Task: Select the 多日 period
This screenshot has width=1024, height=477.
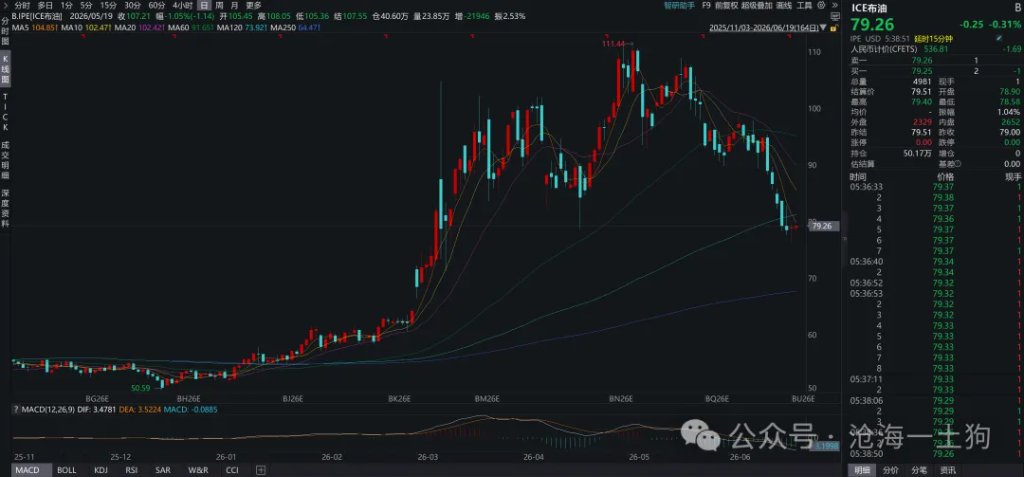Action: tap(45, 5)
